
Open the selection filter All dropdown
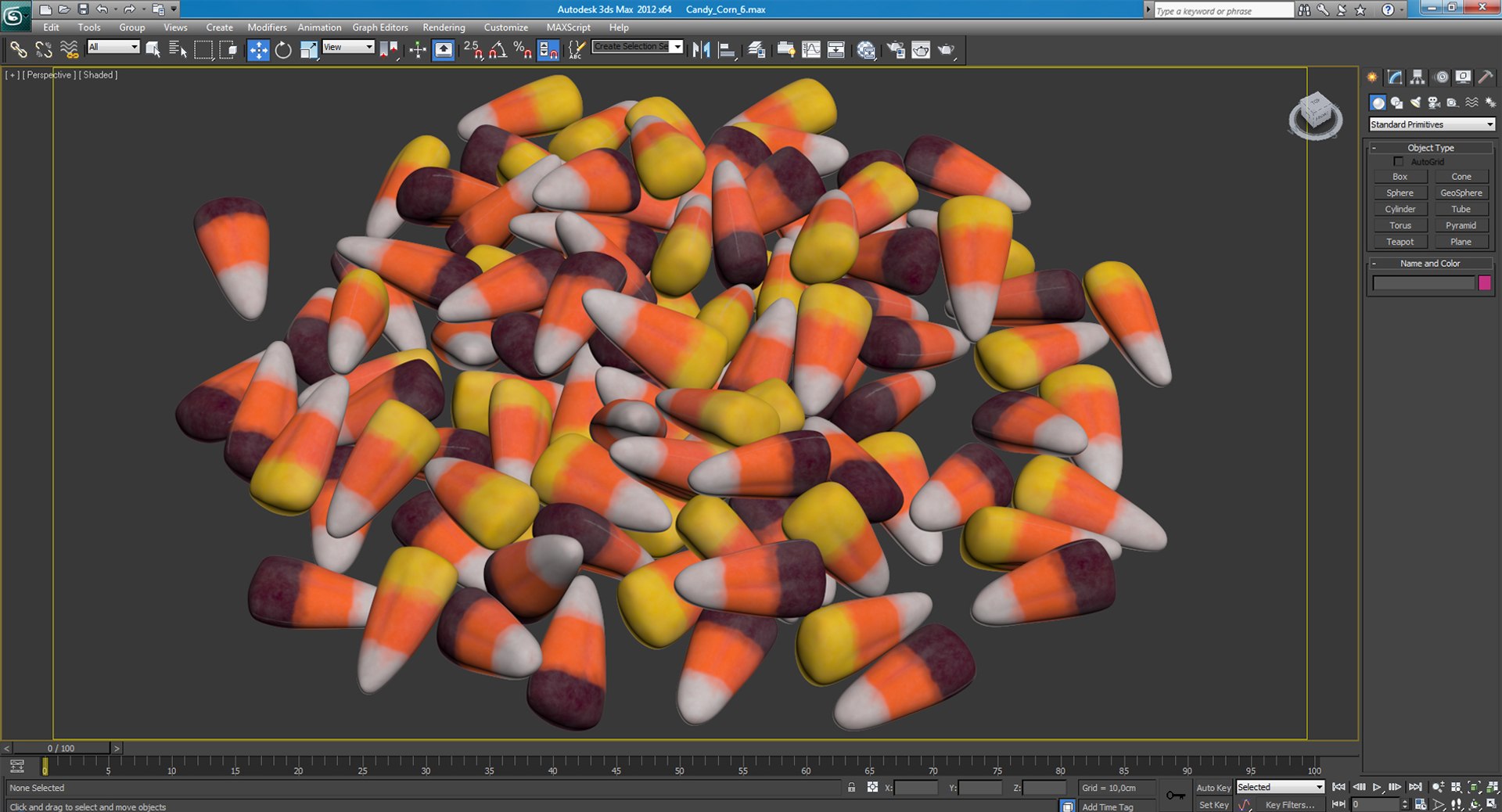pyautogui.click(x=113, y=47)
